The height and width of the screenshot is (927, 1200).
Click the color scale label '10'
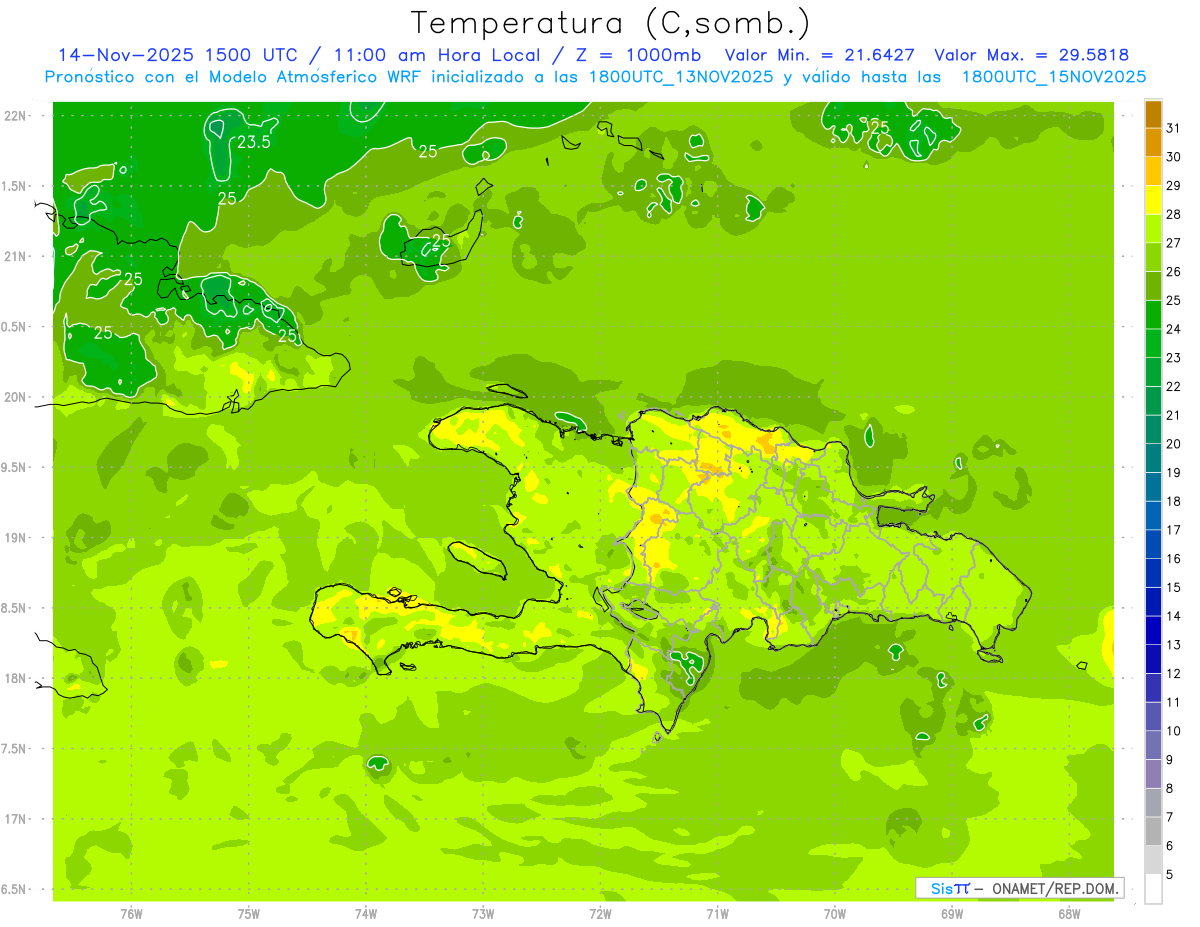1173,731
